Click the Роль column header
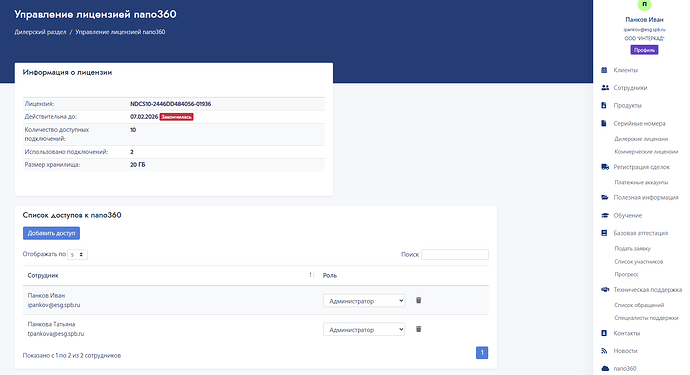 point(330,275)
